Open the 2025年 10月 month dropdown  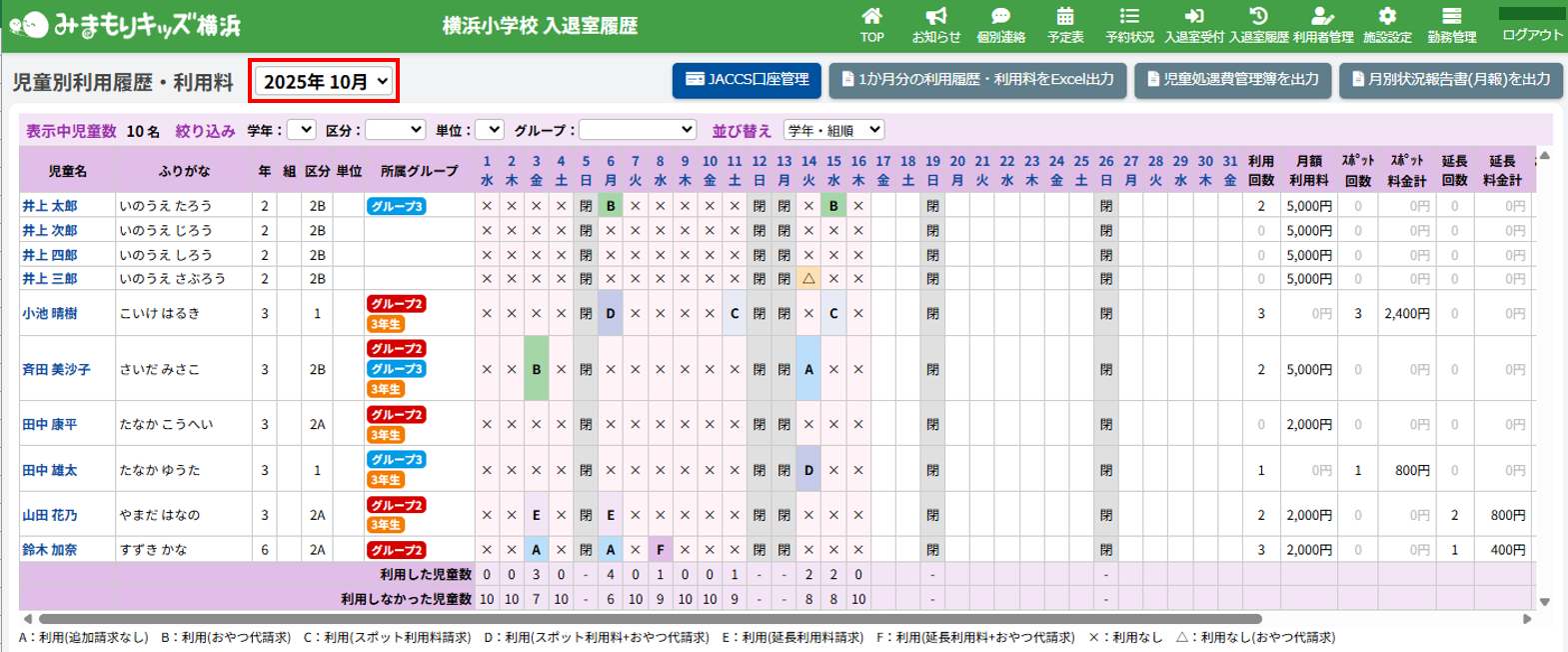325,82
